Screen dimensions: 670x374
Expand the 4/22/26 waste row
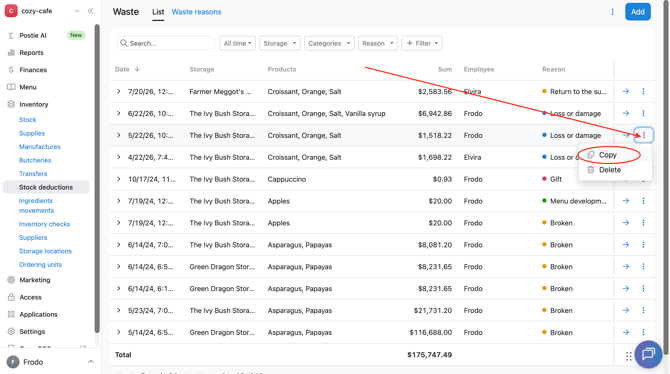pyautogui.click(x=119, y=157)
